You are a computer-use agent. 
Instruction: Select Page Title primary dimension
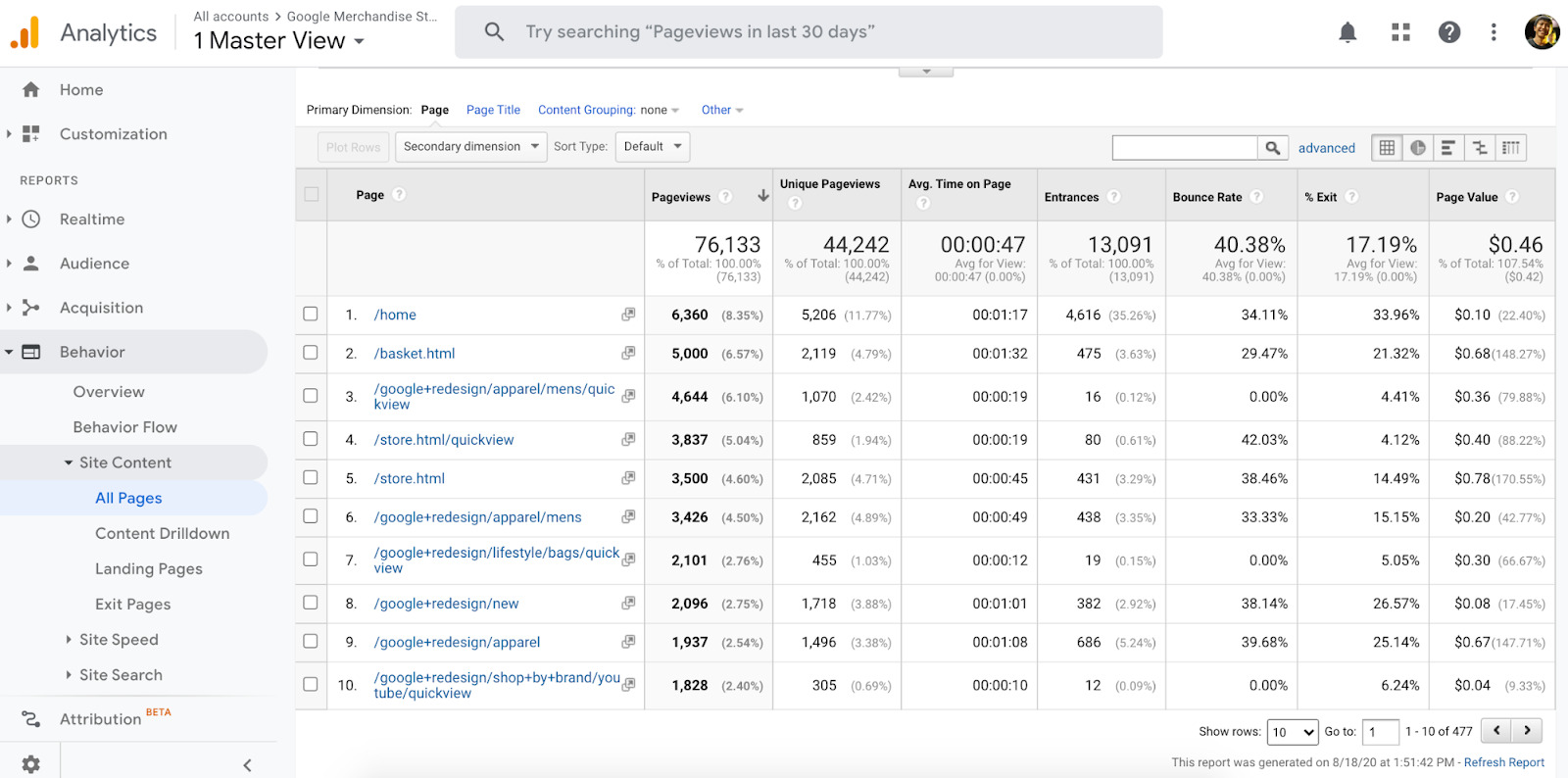point(493,110)
